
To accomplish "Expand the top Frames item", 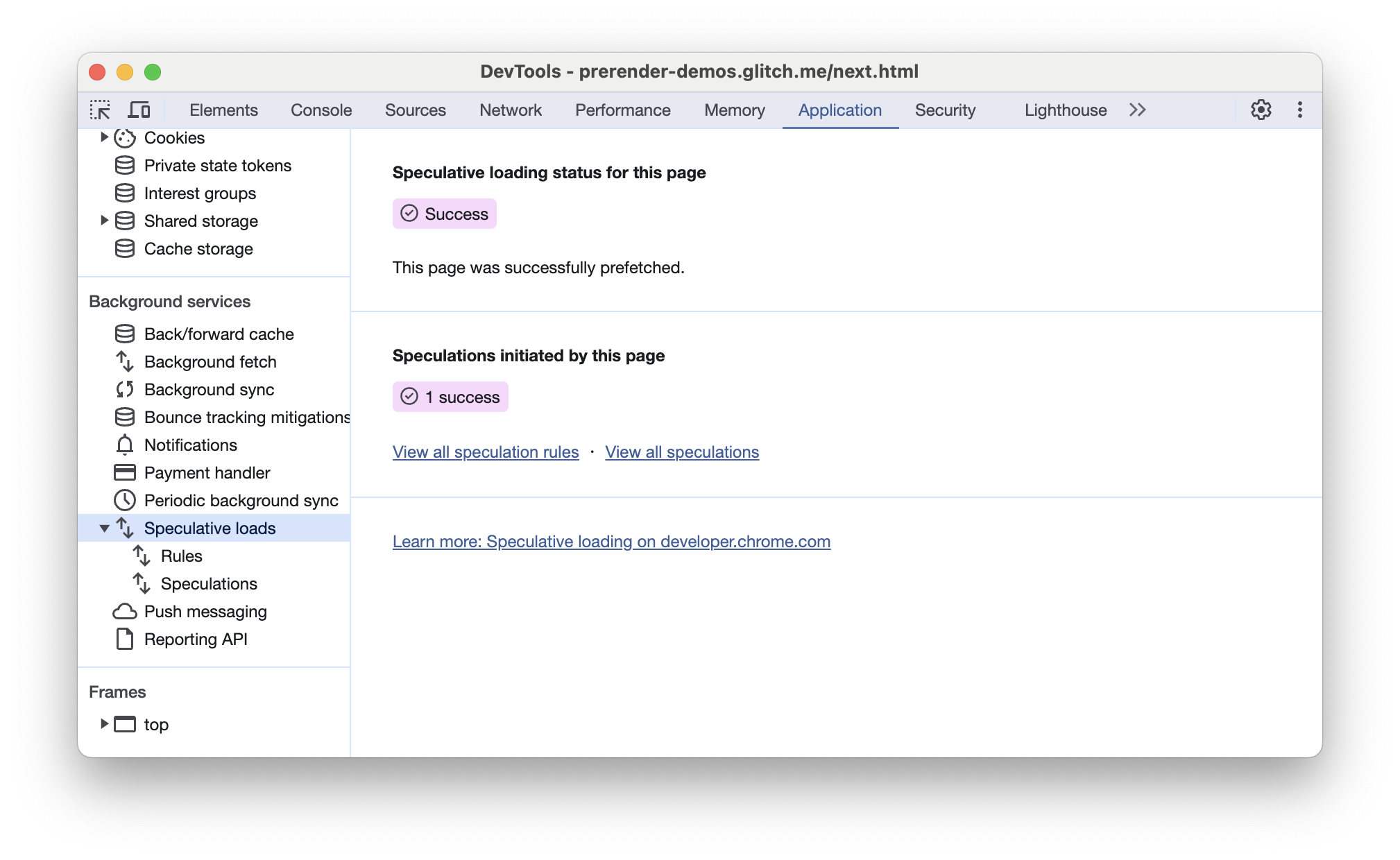I will (104, 724).
